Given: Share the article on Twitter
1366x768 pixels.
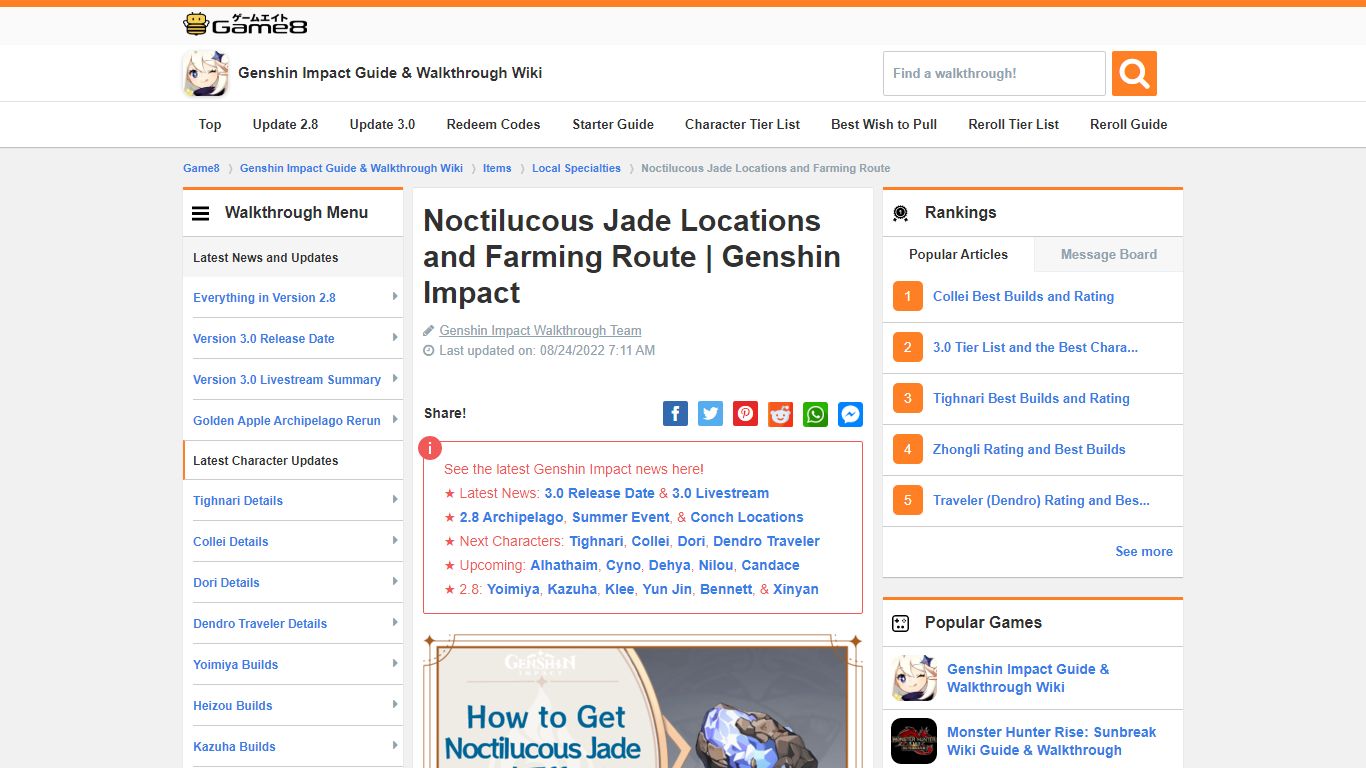Looking at the screenshot, I should click(x=711, y=414).
